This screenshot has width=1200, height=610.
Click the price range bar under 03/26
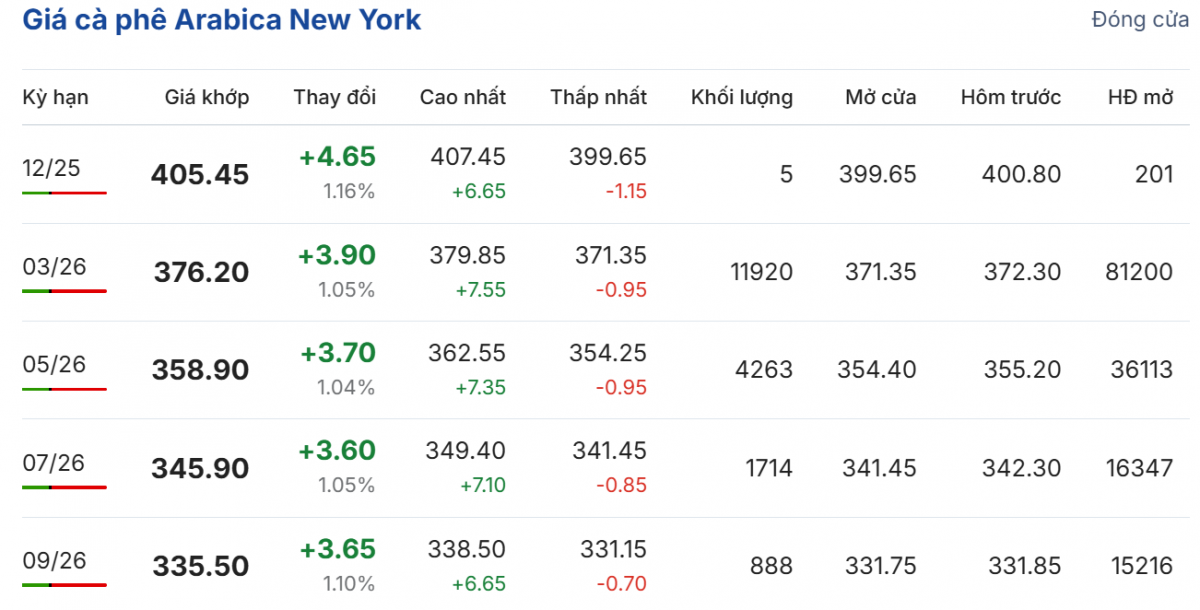(x=64, y=290)
